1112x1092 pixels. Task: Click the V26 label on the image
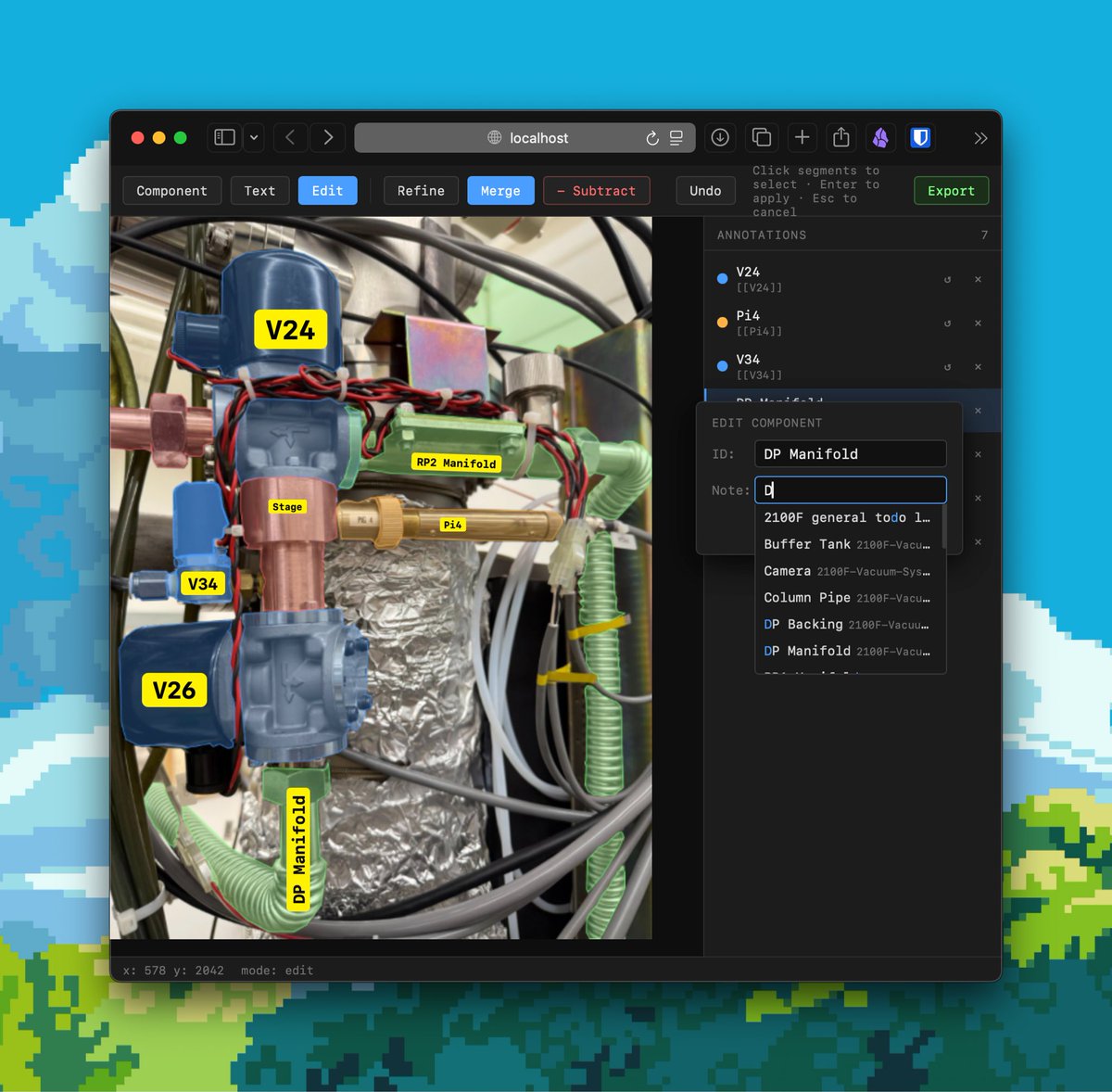[173, 690]
